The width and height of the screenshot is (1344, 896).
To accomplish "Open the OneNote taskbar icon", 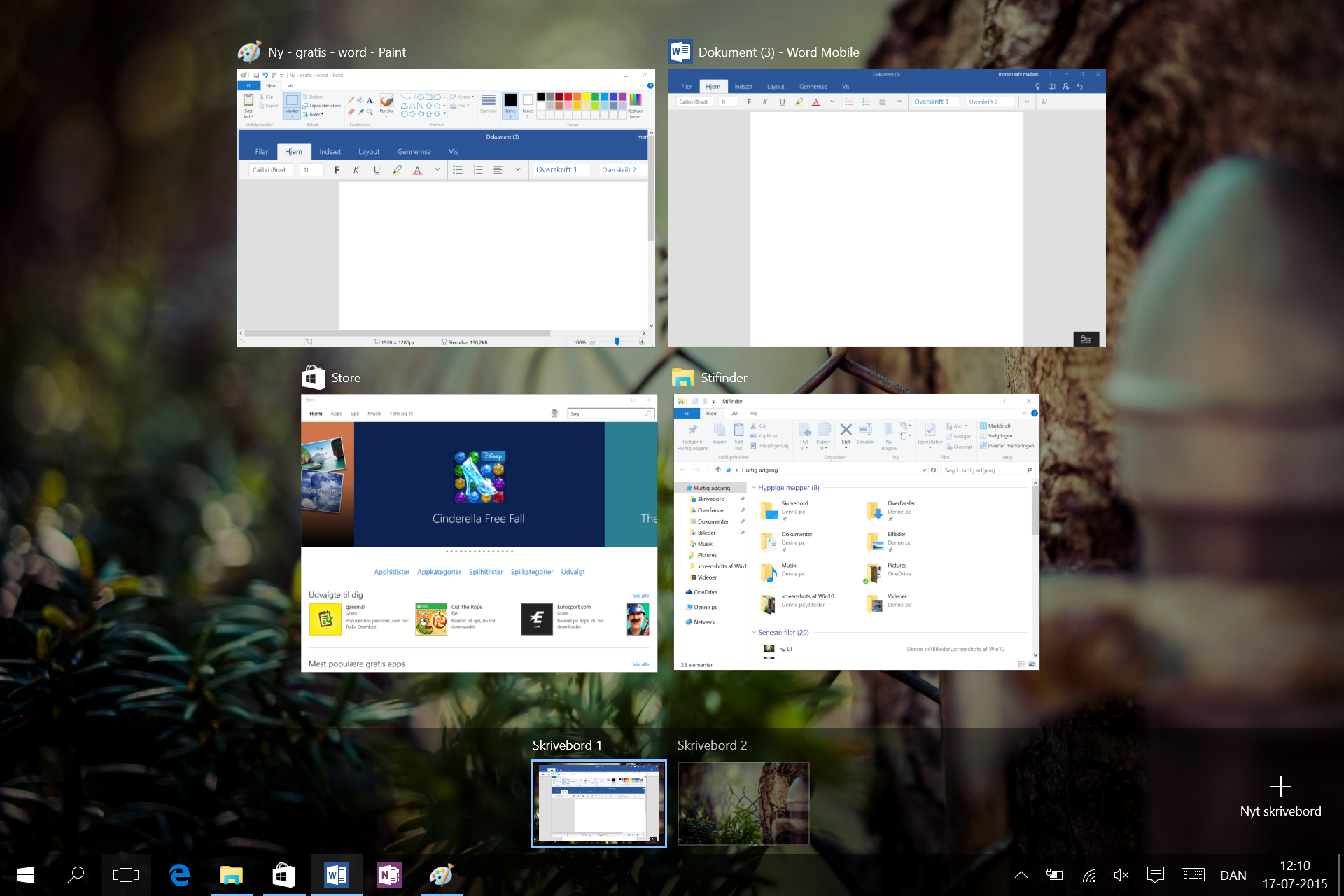I will (x=389, y=875).
